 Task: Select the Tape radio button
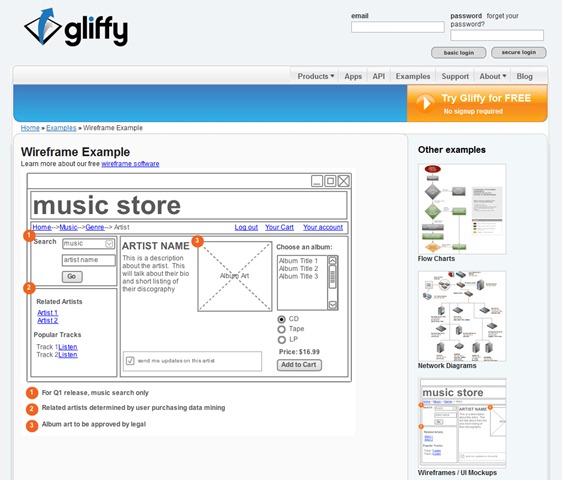(282, 329)
